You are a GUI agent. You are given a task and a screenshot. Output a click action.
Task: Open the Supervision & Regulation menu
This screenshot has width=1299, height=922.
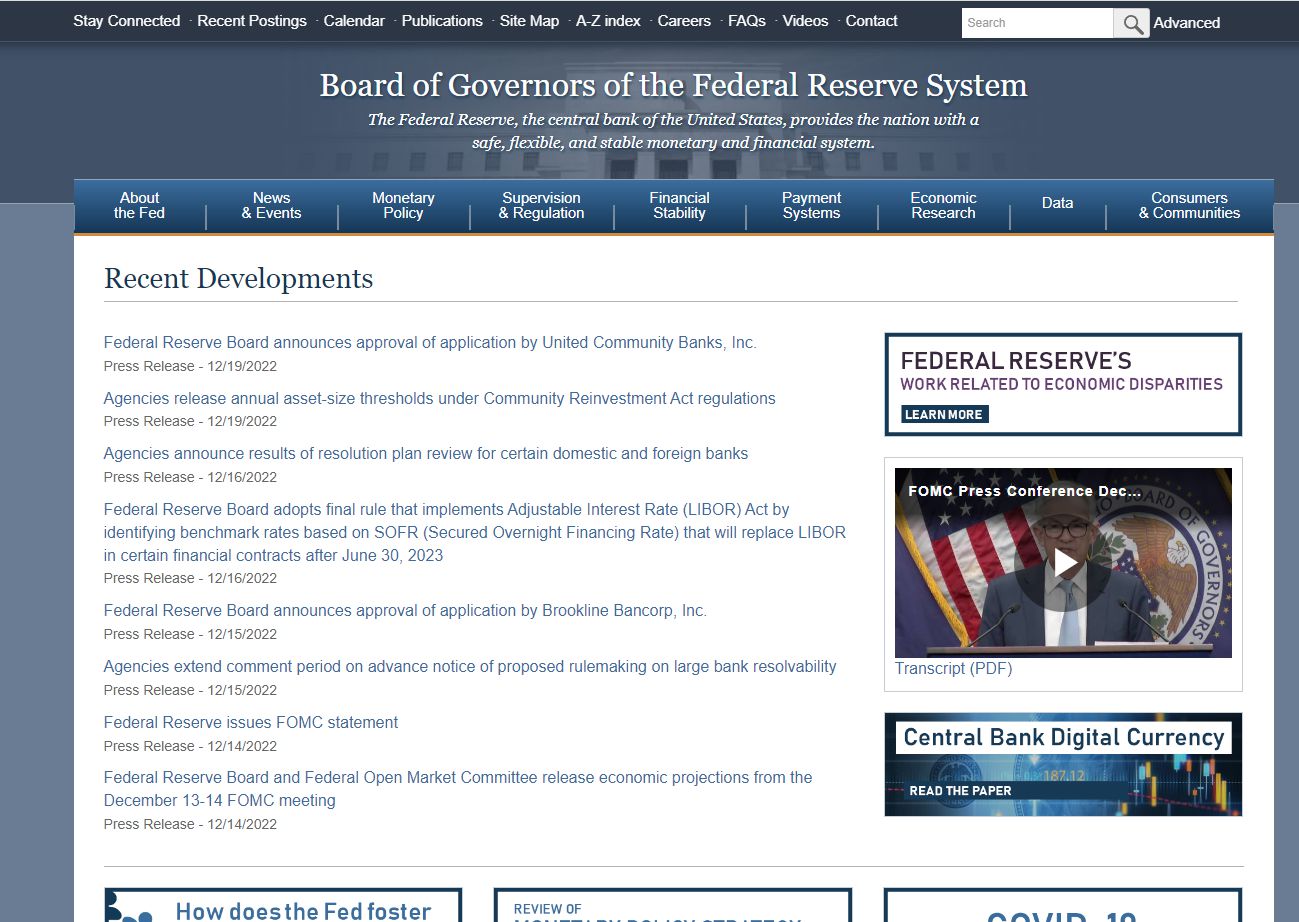[x=541, y=206]
